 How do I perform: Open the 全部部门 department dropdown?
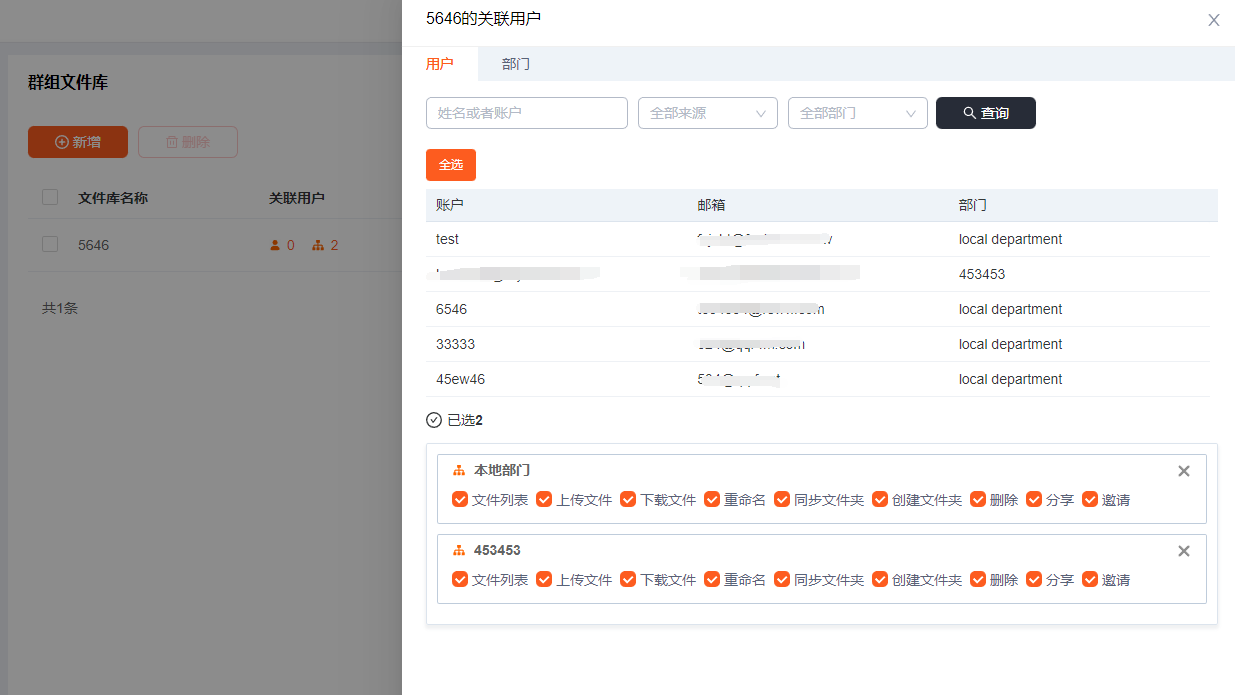click(858, 113)
